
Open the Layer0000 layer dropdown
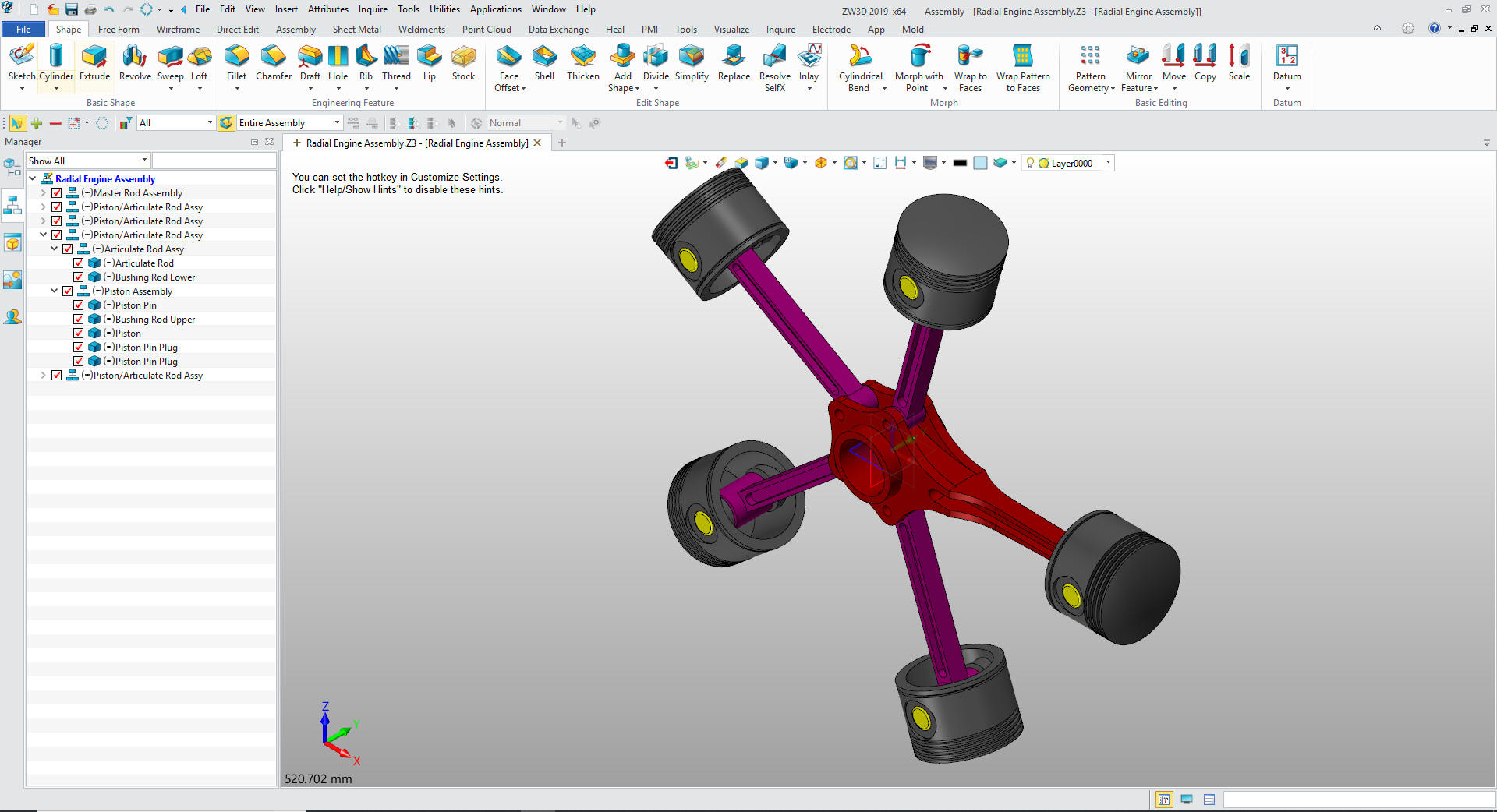pyautogui.click(x=1108, y=163)
